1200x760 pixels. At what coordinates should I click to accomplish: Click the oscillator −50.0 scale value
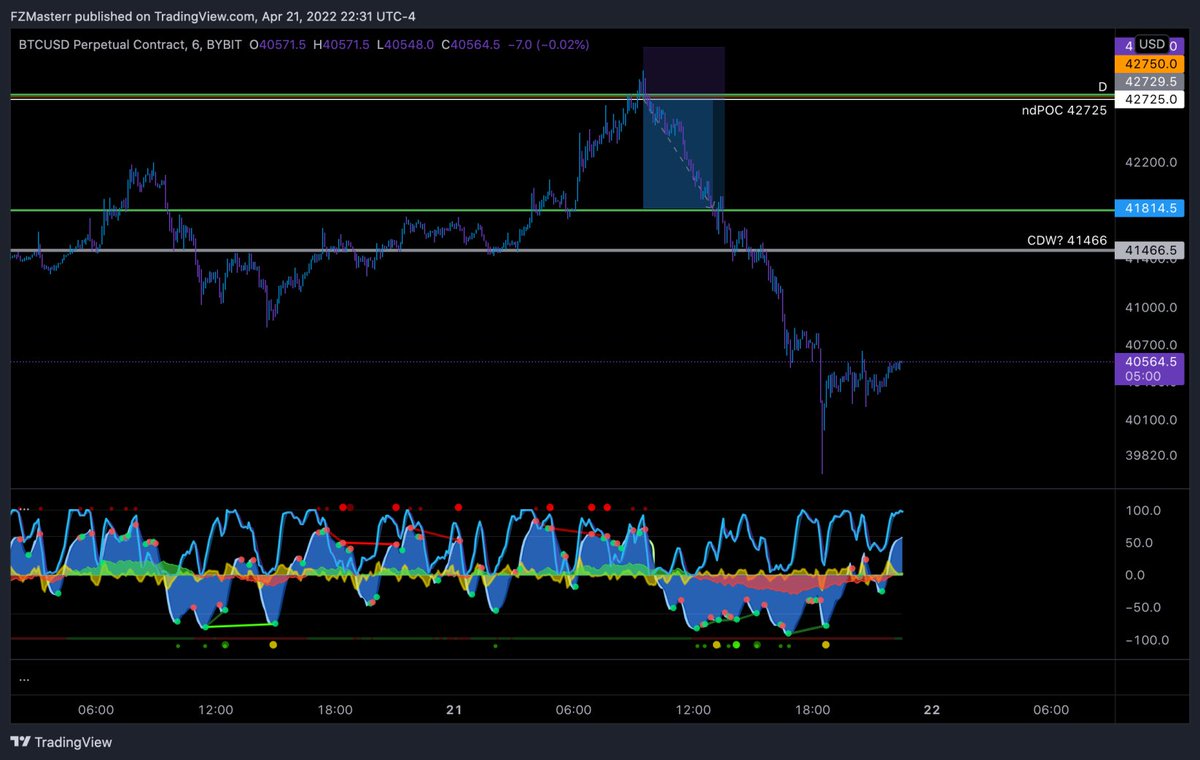[x=1143, y=607]
